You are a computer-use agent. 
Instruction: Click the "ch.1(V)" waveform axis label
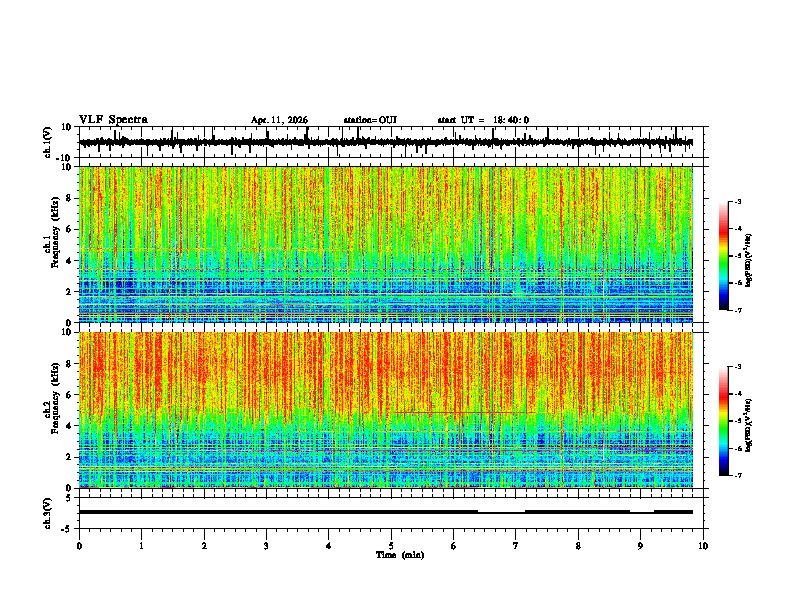coord(48,142)
